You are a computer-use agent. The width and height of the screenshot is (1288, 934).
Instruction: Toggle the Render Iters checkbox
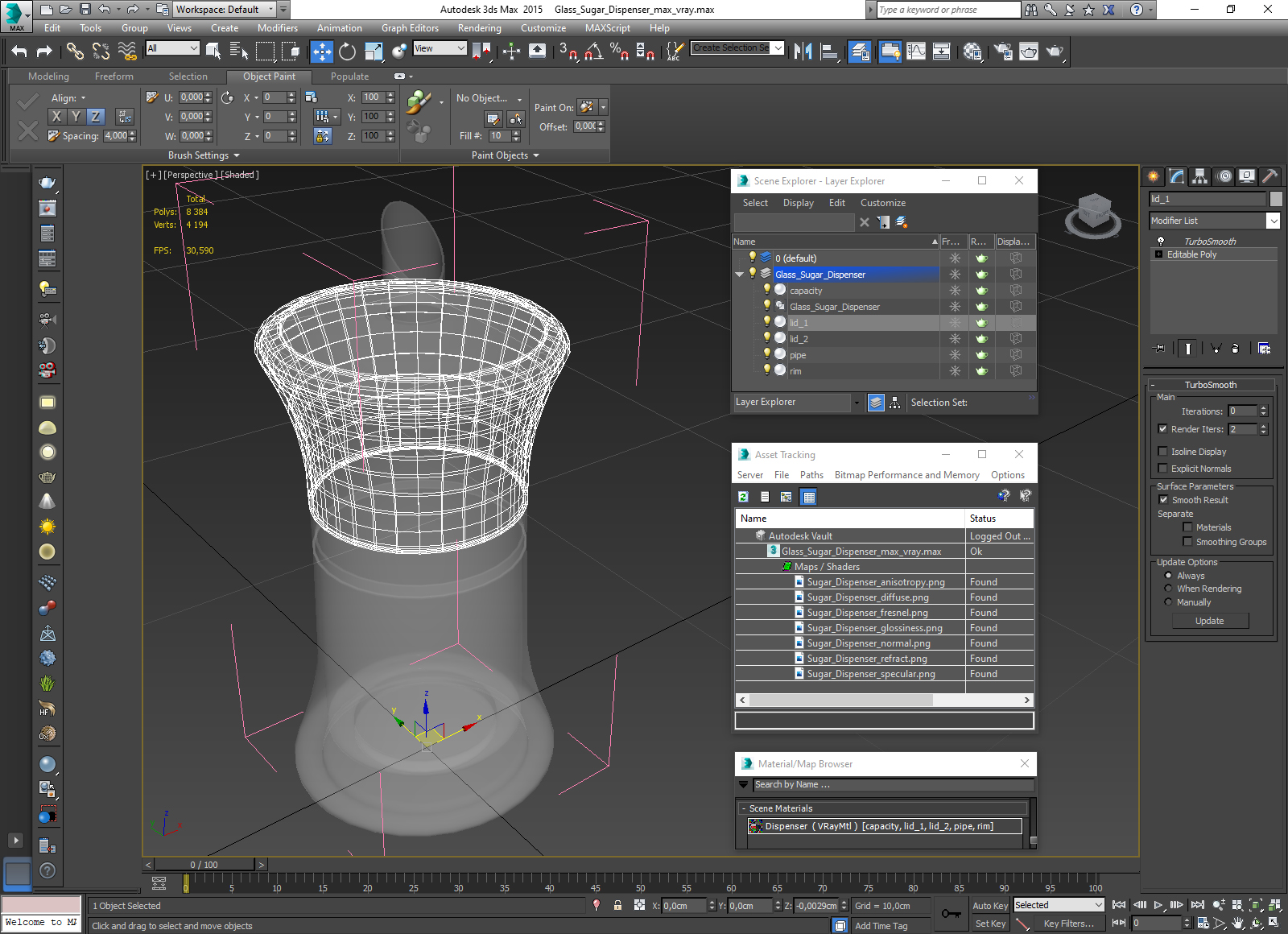1162,429
